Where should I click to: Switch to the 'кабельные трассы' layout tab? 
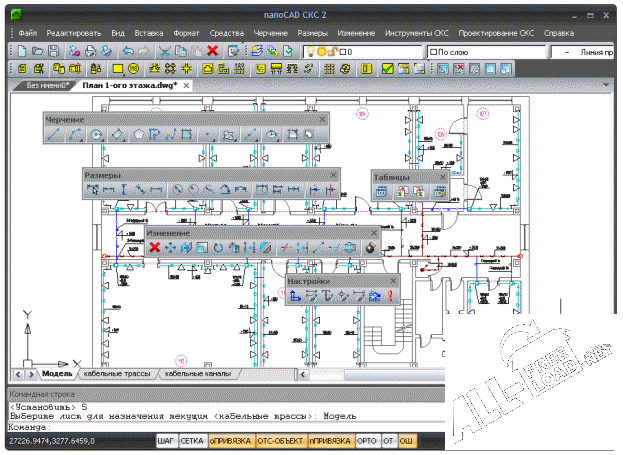coord(117,374)
